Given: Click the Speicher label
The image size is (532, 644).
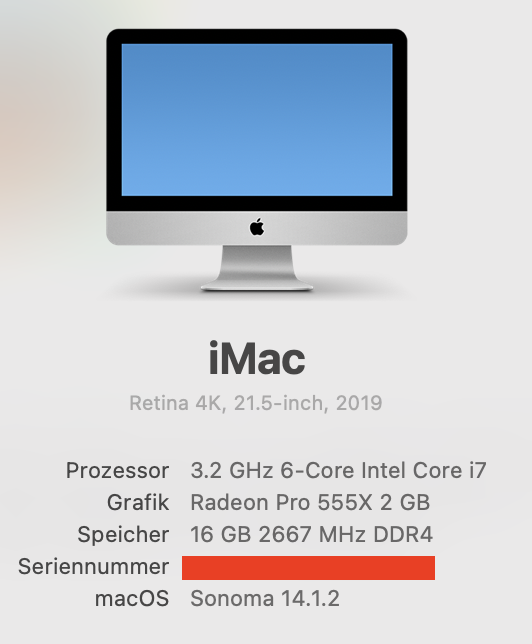Looking at the screenshot, I should [123, 534].
